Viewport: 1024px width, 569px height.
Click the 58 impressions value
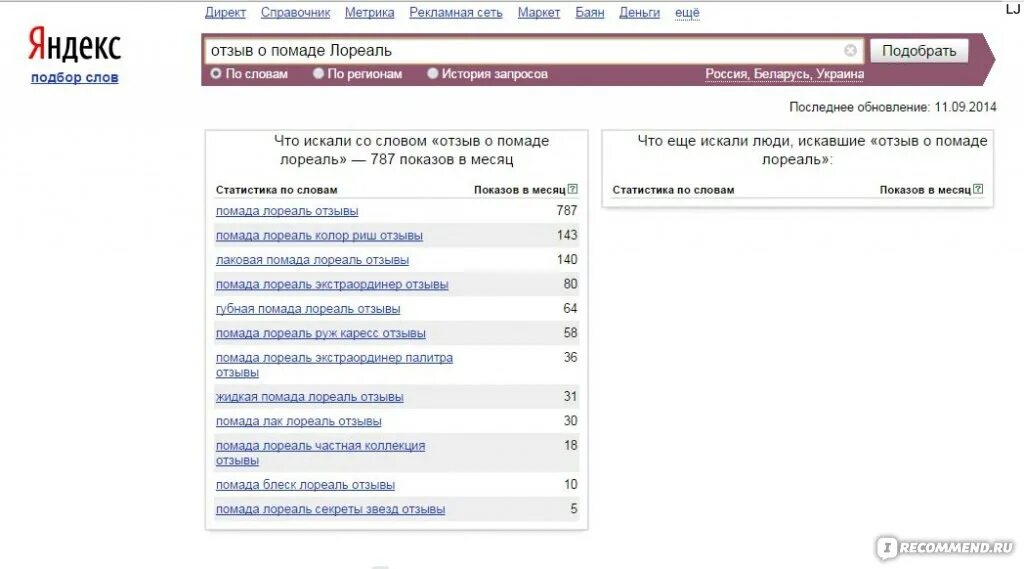[570, 333]
